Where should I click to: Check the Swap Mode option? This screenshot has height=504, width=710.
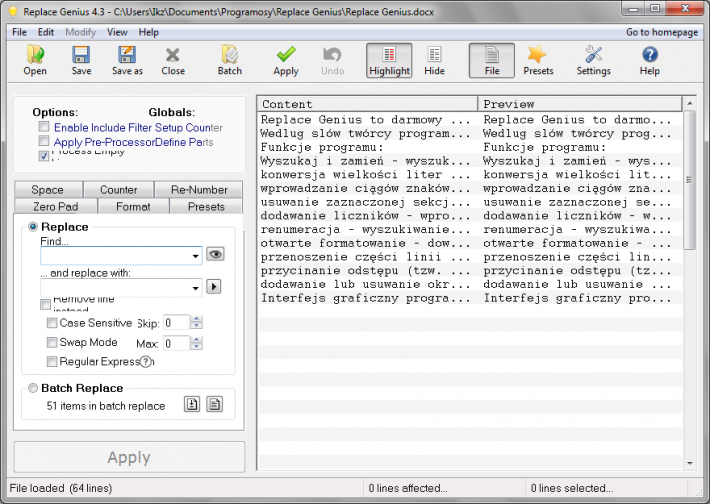click(x=52, y=342)
